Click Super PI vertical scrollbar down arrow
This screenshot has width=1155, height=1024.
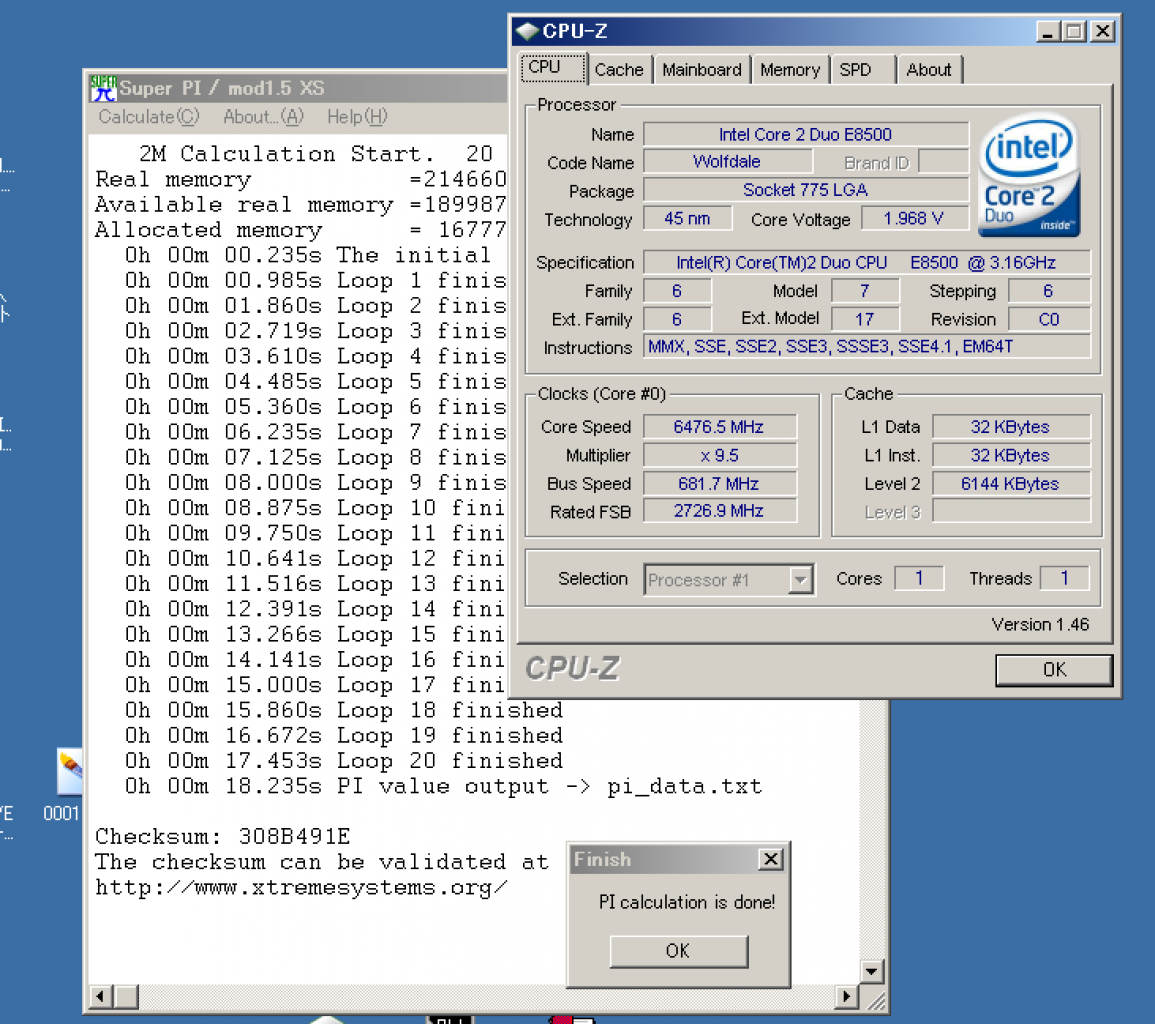click(x=872, y=972)
